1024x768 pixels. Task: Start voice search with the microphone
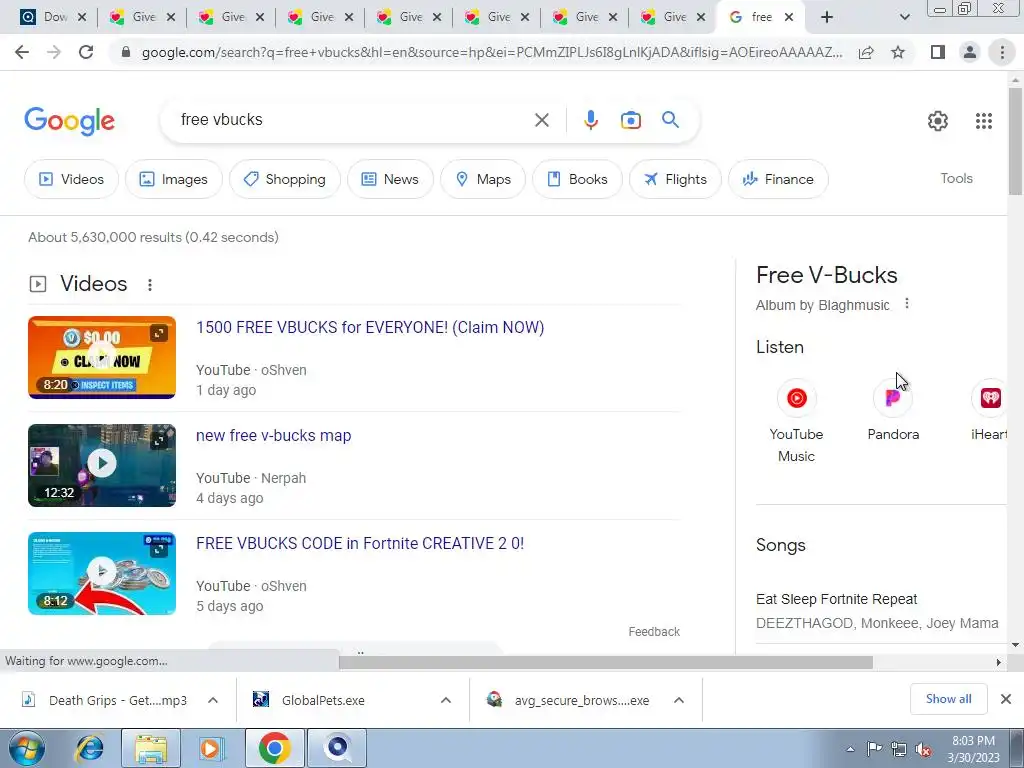pyautogui.click(x=590, y=120)
